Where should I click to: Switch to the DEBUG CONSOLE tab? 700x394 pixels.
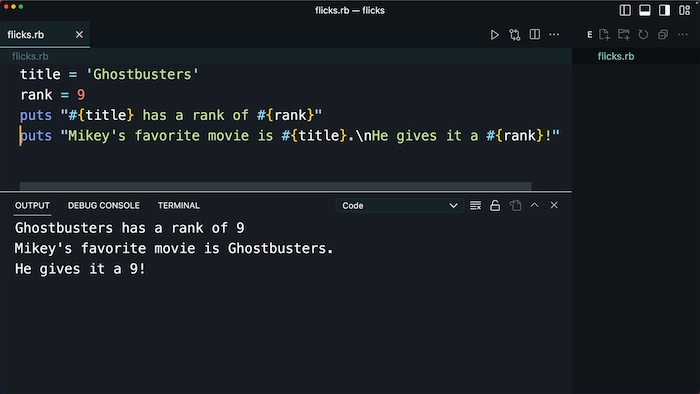[104, 206]
